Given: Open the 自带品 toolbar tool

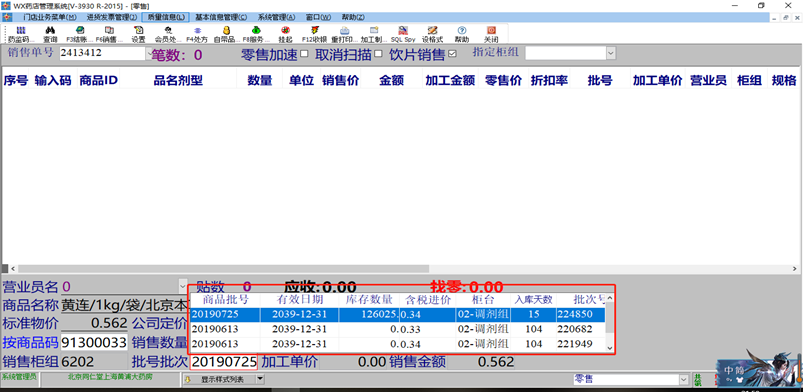Looking at the screenshot, I should [226, 34].
